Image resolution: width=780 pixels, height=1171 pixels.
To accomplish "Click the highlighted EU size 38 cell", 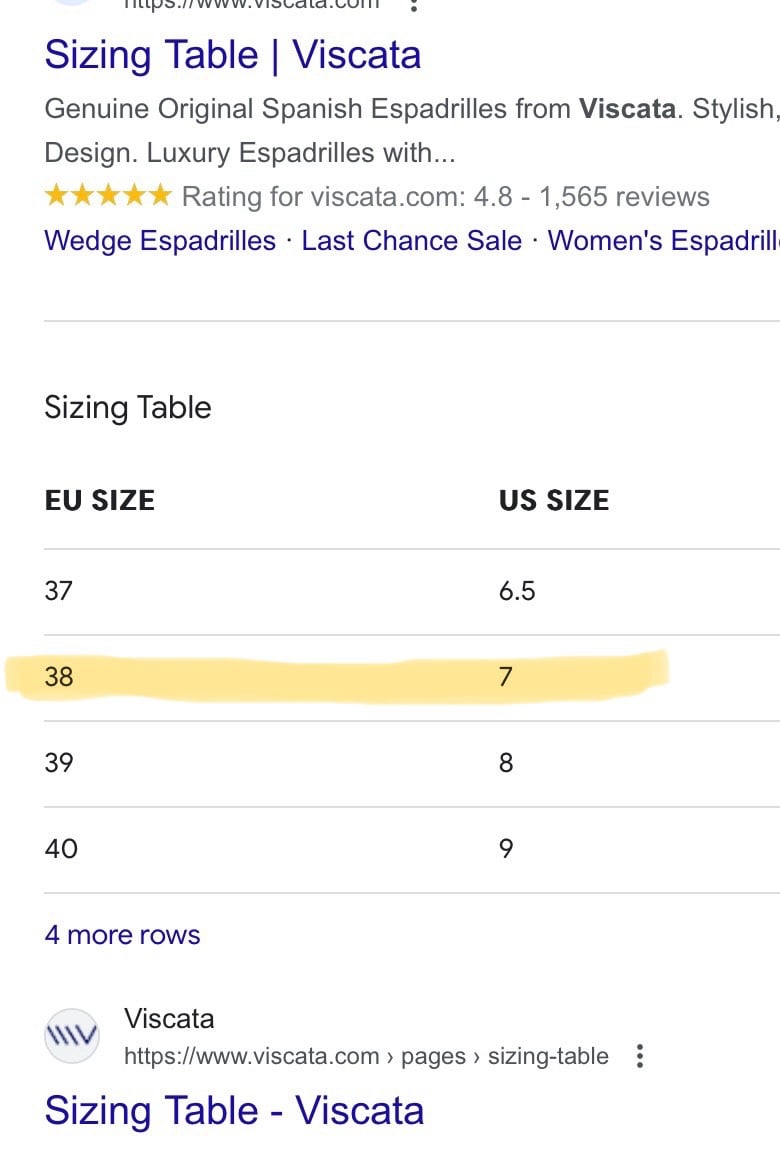I will point(59,677).
